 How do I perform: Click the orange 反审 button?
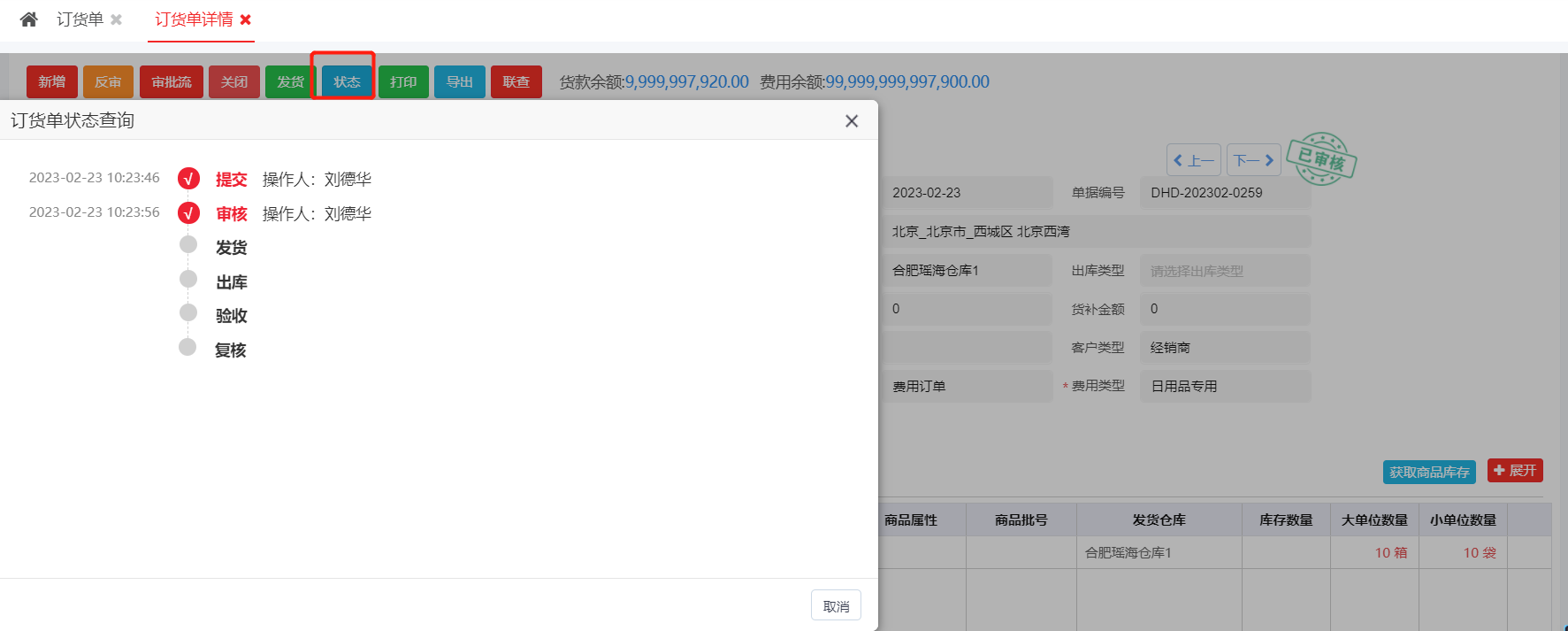click(108, 81)
